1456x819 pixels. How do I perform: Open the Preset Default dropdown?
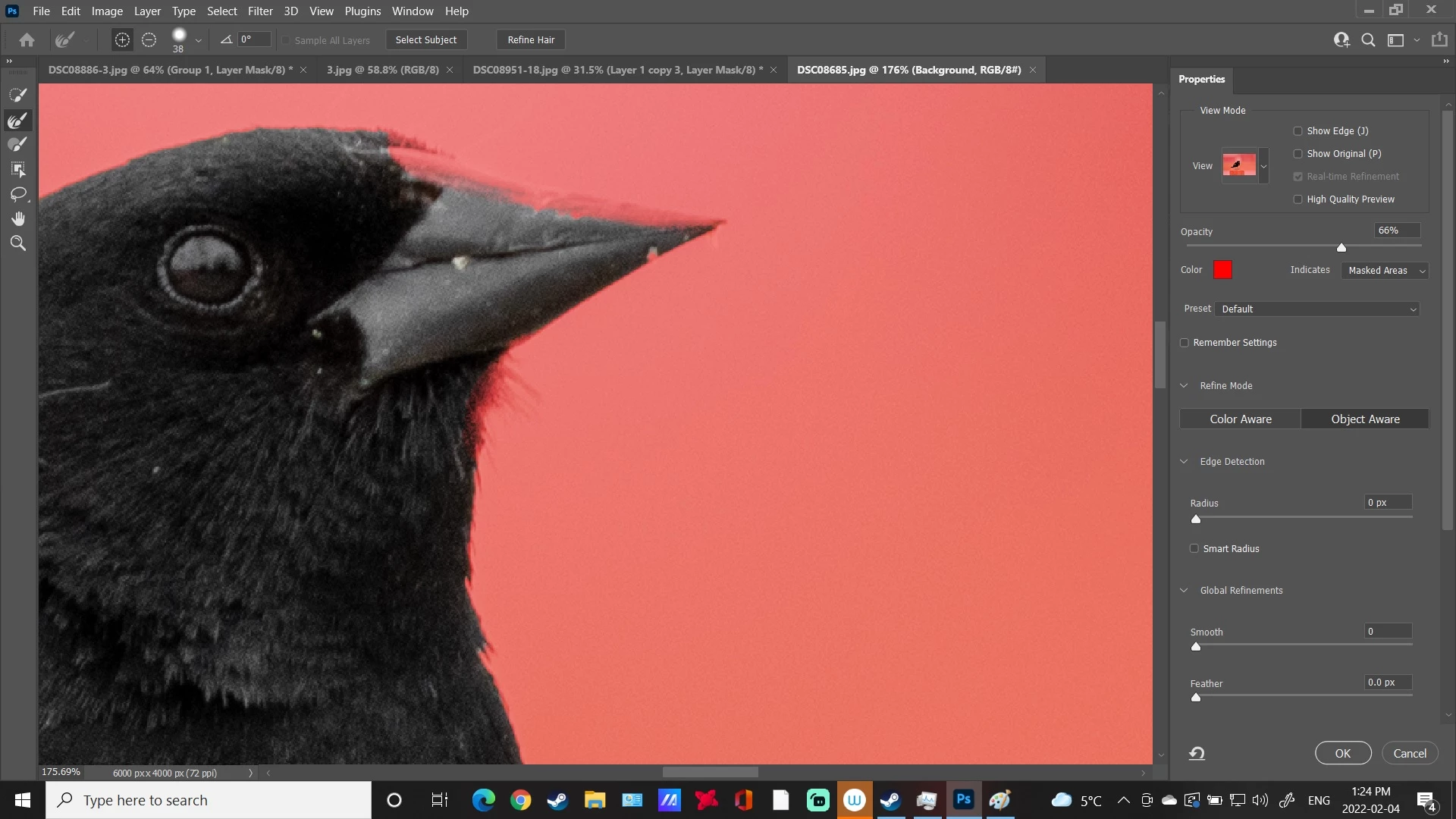tap(1318, 309)
